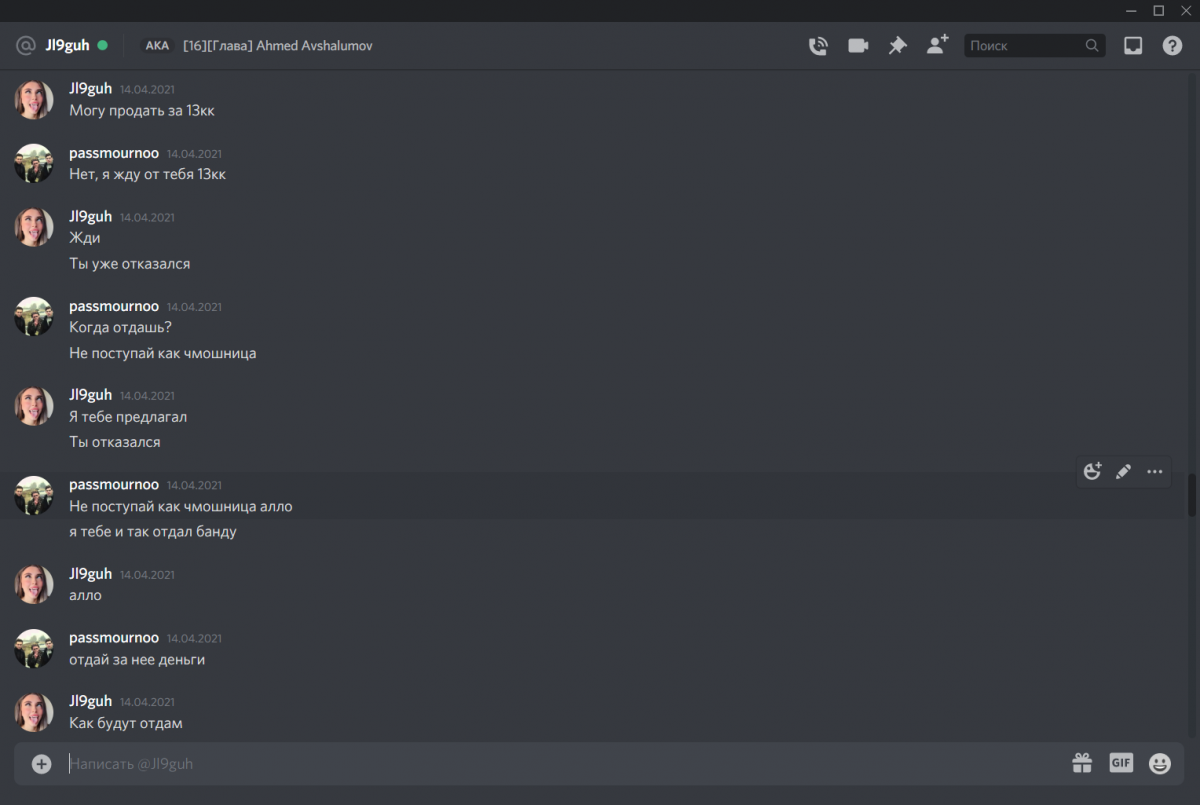Click the chat scrollbar thumb
This screenshot has width=1200, height=805.
1191,495
